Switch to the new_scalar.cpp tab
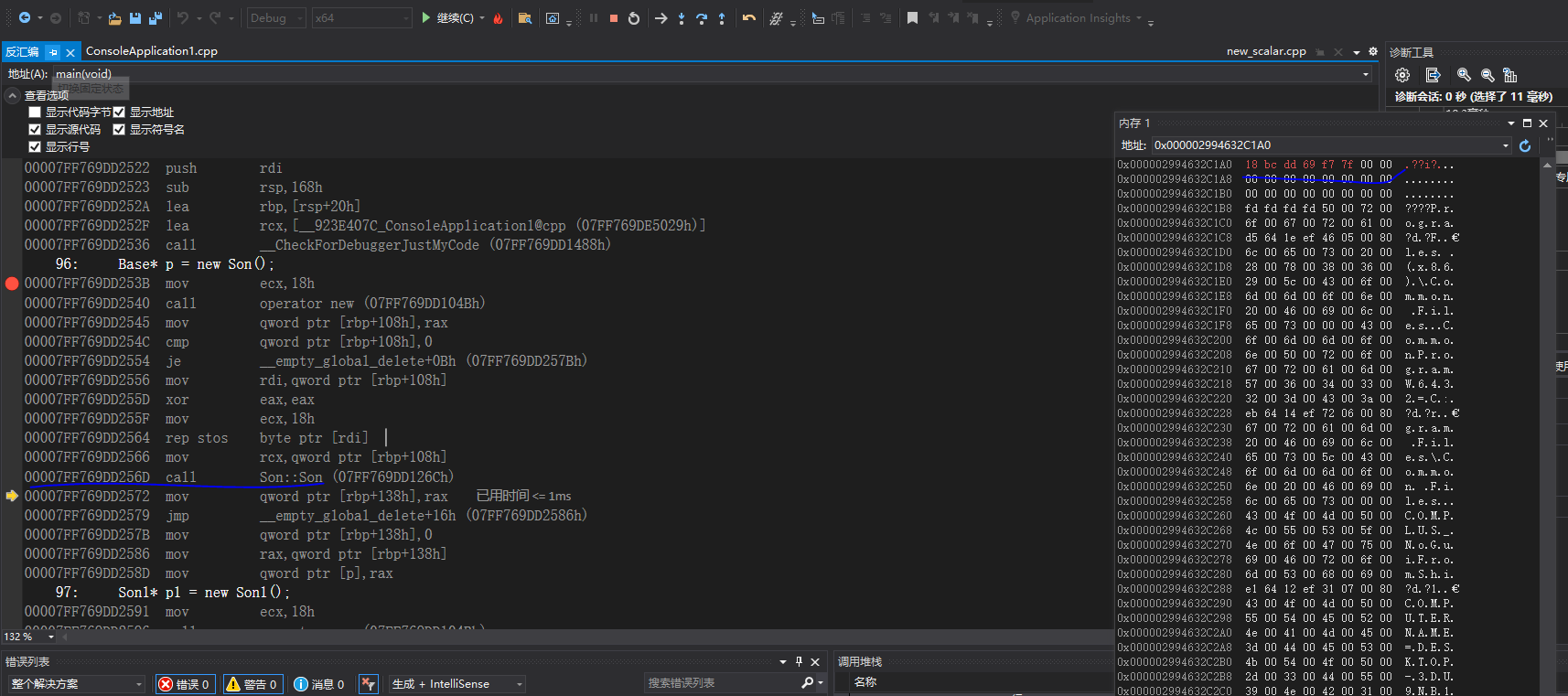The height and width of the screenshot is (696, 1568). 1265,51
